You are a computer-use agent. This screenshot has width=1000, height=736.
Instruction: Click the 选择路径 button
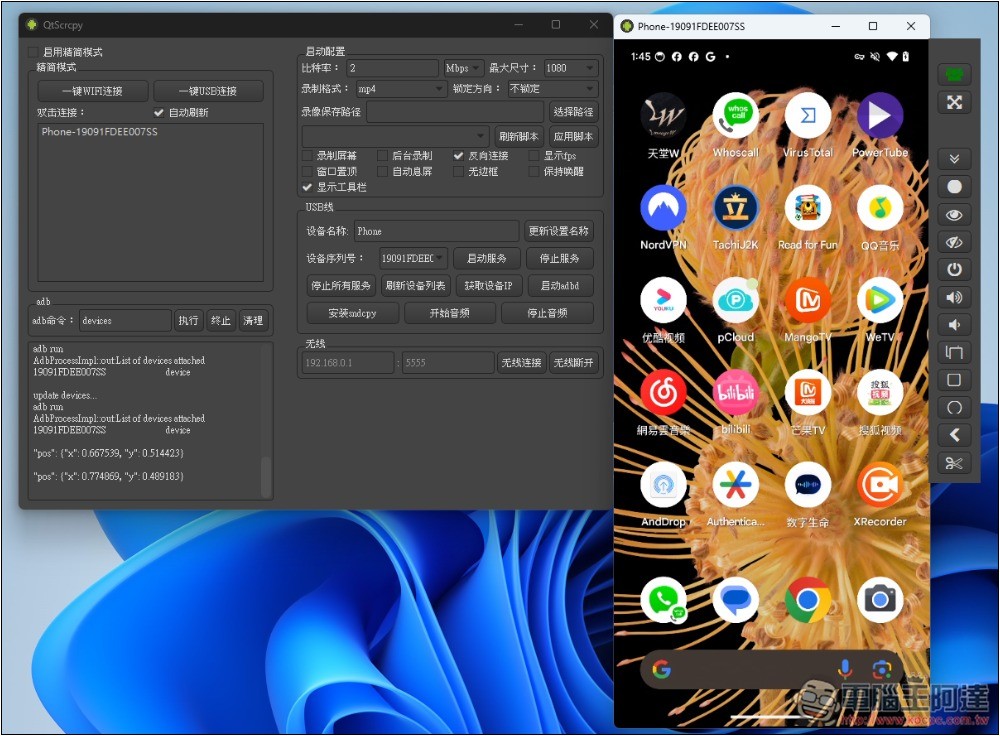[573, 112]
